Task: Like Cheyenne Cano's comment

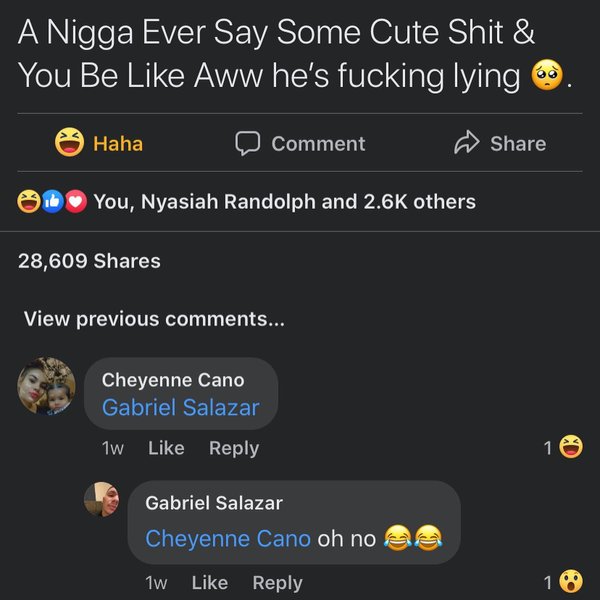Action: (166, 448)
